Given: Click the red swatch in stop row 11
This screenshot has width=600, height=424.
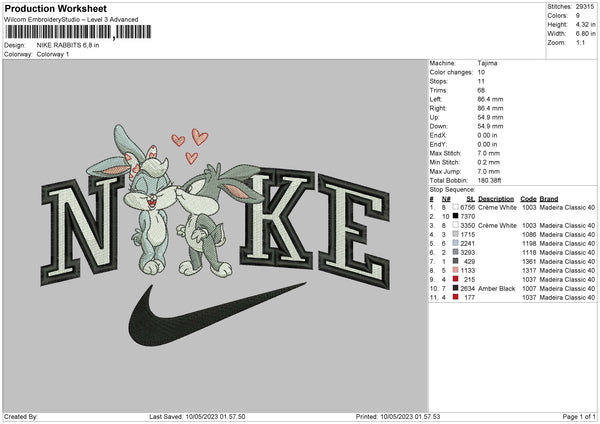Looking at the screenshot, I should click(x=453, y=297).
